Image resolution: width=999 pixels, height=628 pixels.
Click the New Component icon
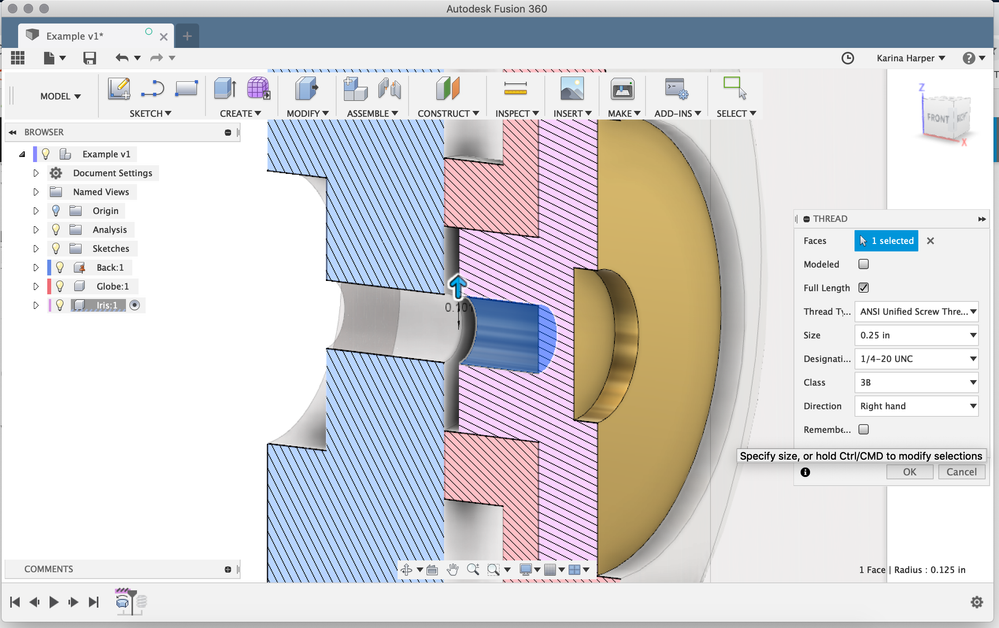tap(355, 89)
